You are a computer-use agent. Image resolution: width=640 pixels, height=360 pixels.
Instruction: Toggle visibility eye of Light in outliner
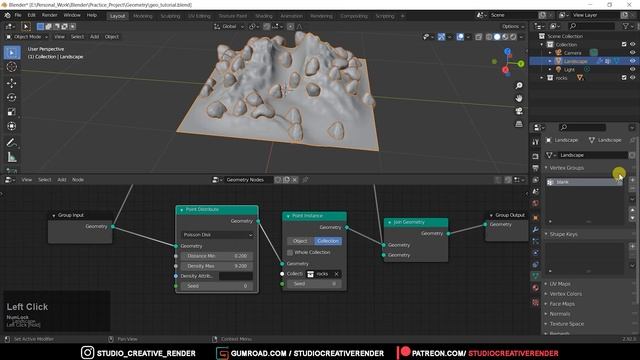click(632, 69)
